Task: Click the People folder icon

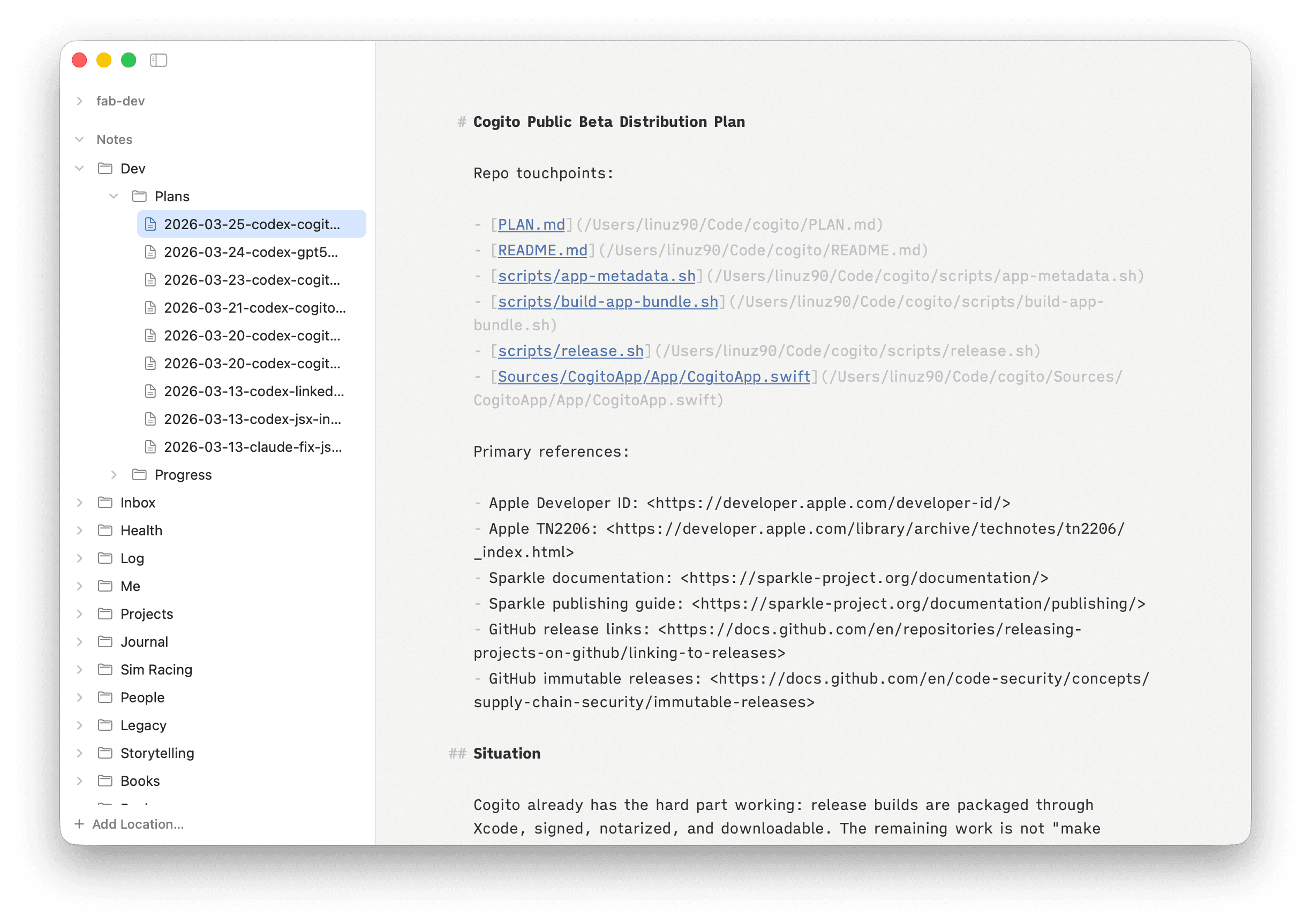Action: pos(104,697)
